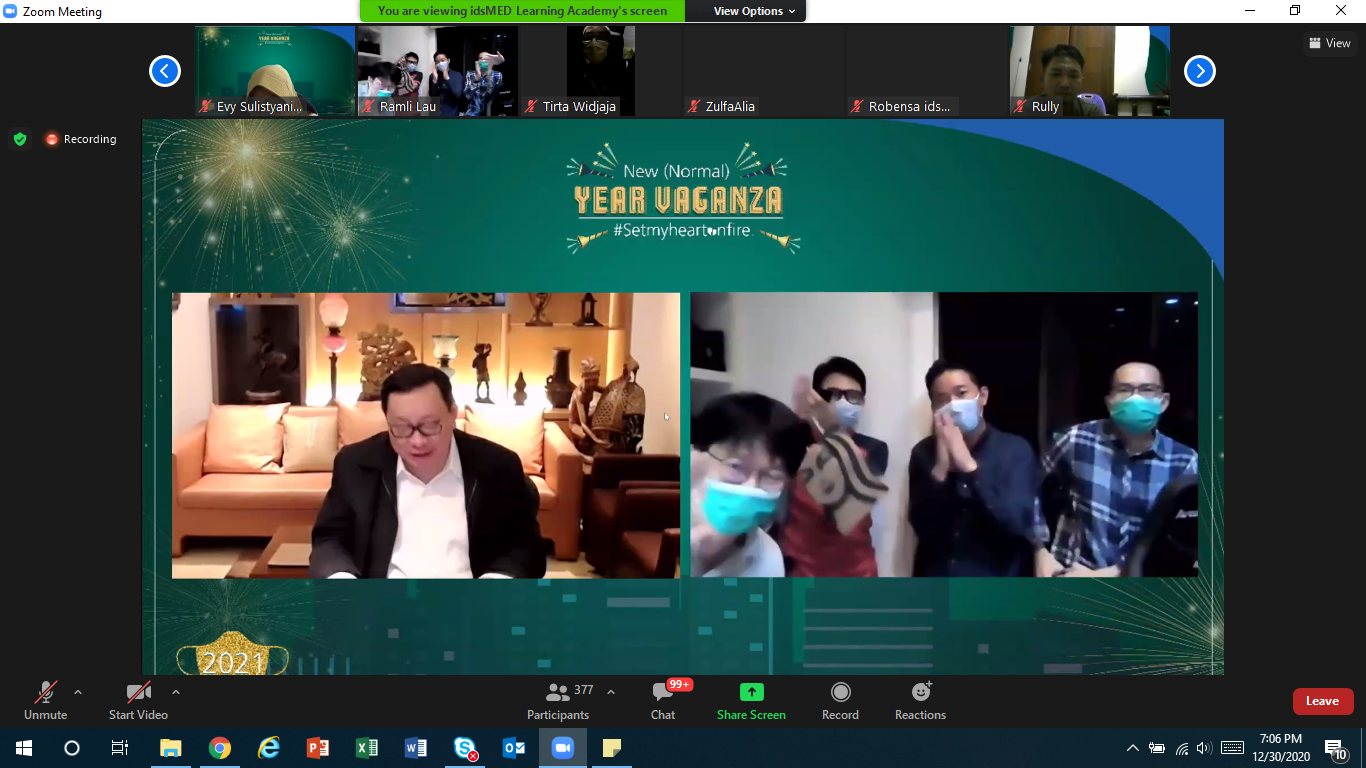Open Outlook from the taskbar
The image size is (1366, 768).
514,747
